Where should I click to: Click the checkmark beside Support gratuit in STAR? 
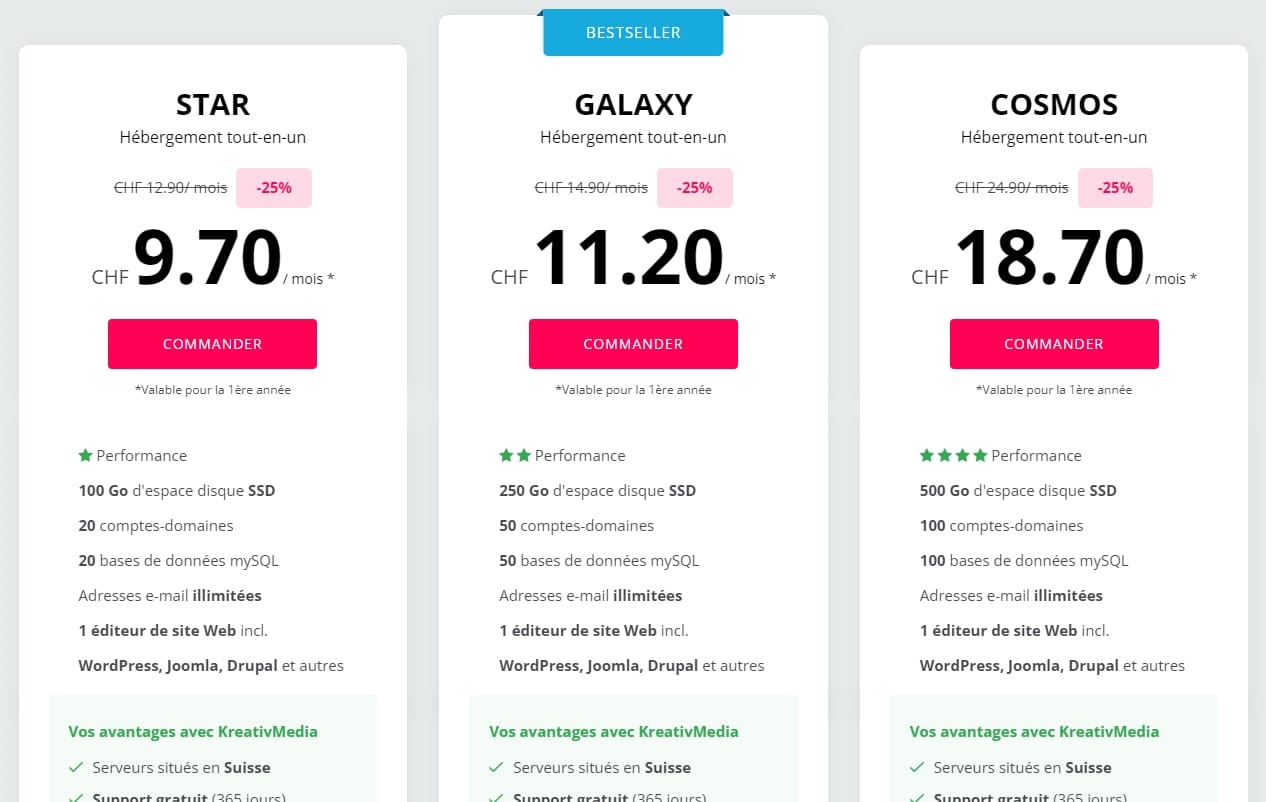point(75,797)
